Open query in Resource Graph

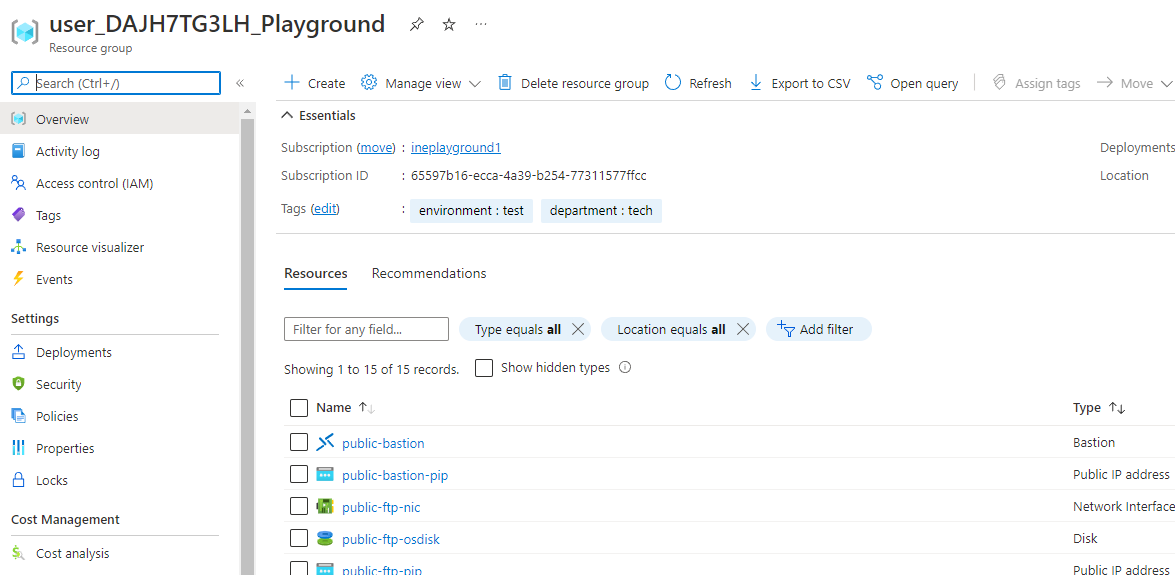tap(912, 83)
